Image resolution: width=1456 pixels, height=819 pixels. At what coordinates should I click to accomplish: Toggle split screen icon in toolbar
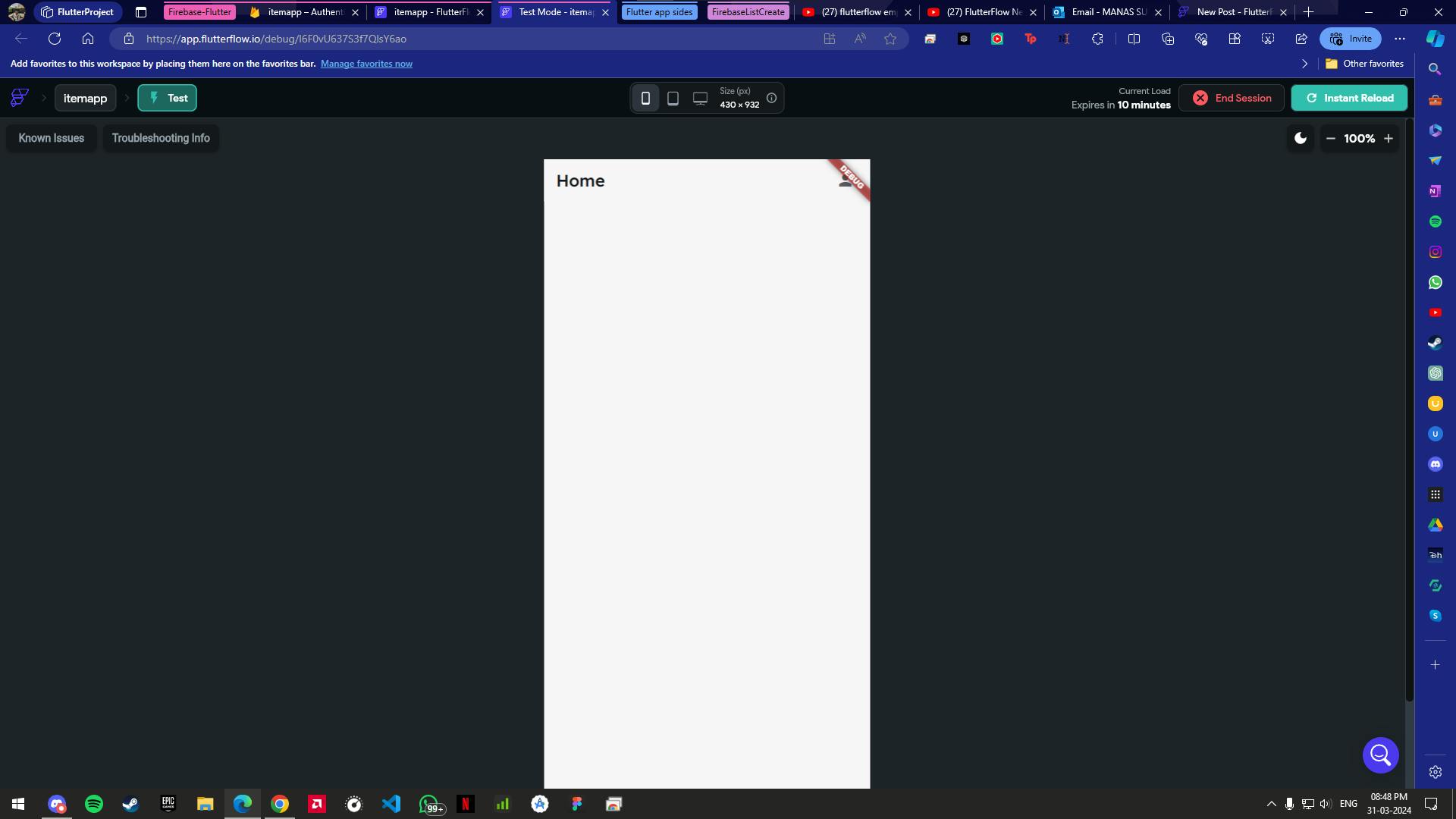(1134, 39)
